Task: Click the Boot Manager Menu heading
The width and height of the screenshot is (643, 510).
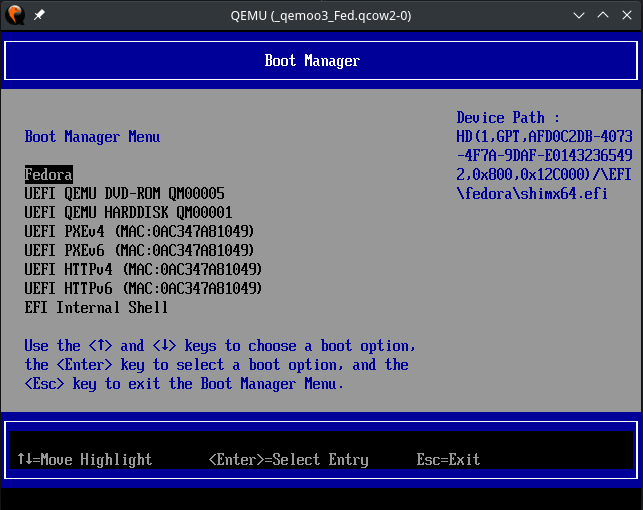Action: coord(92,136)
